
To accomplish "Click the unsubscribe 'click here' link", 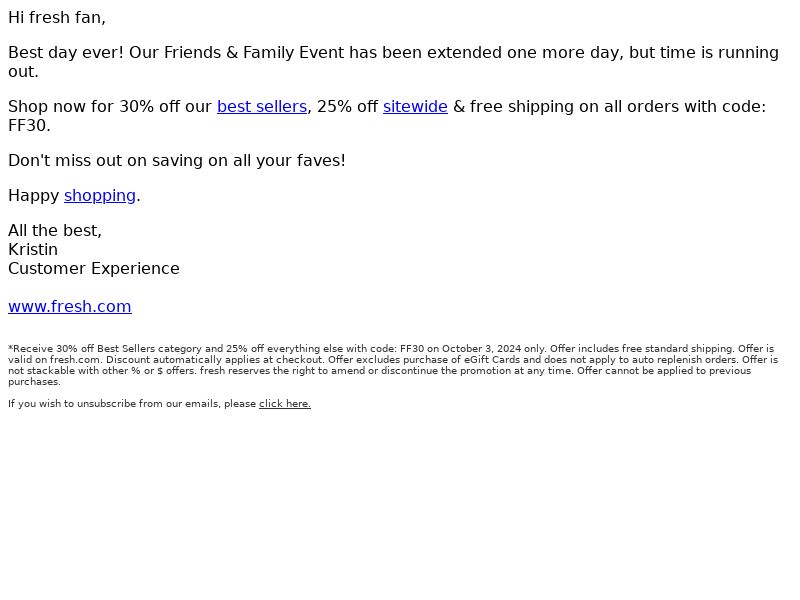I will [285, 404].
